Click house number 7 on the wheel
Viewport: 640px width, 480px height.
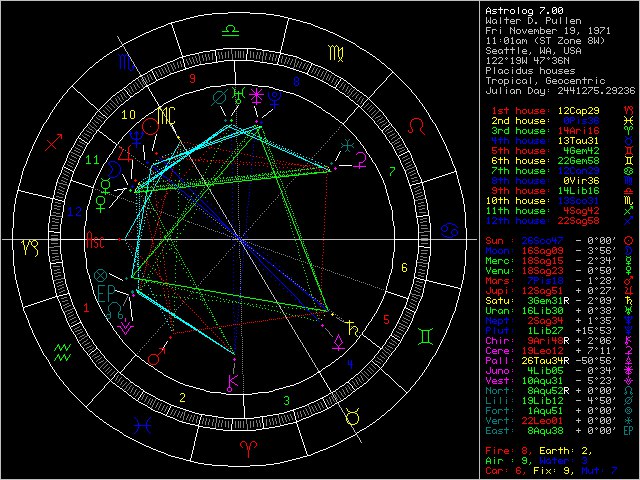392,172
